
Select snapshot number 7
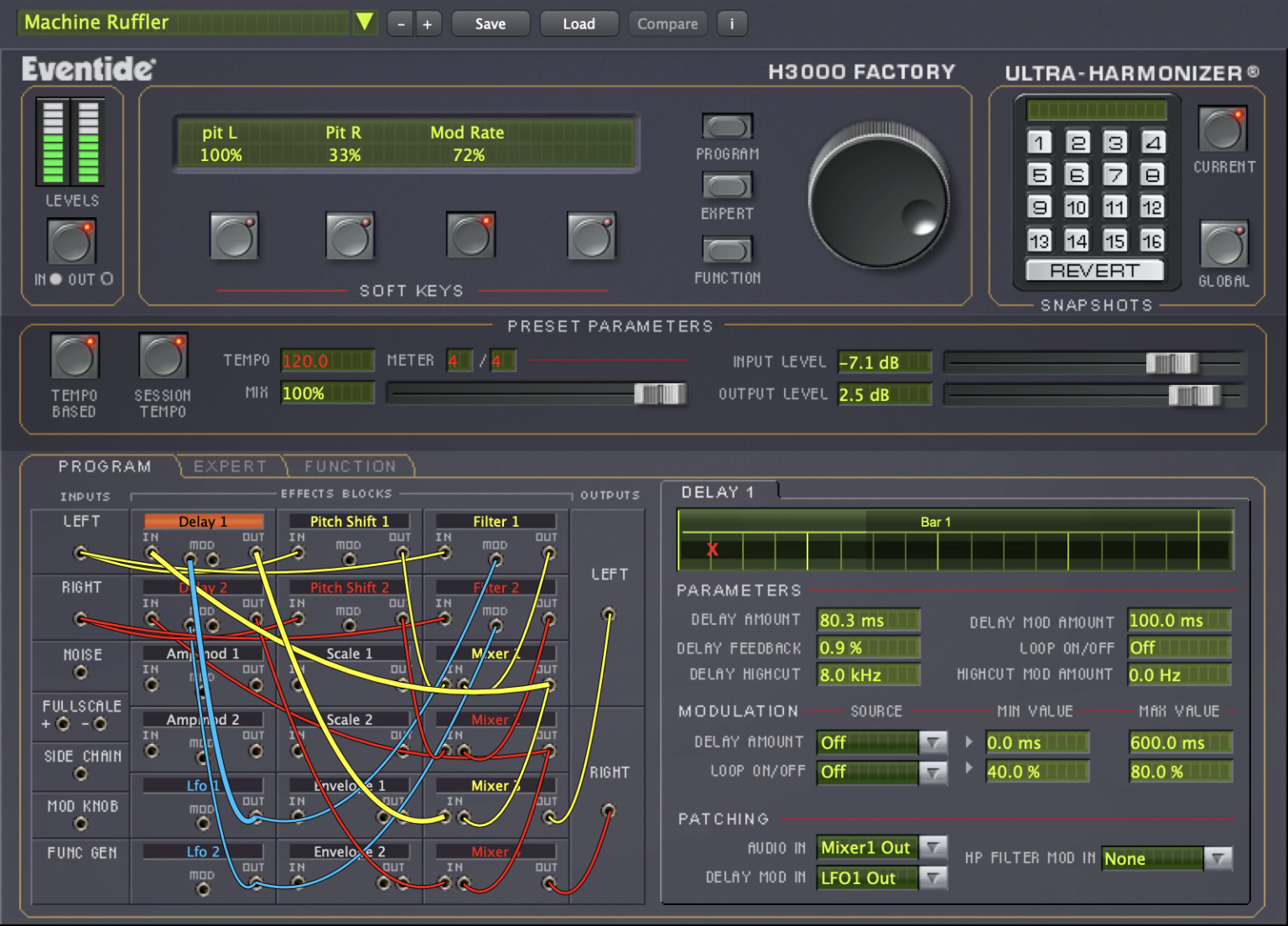point(1114,174)
